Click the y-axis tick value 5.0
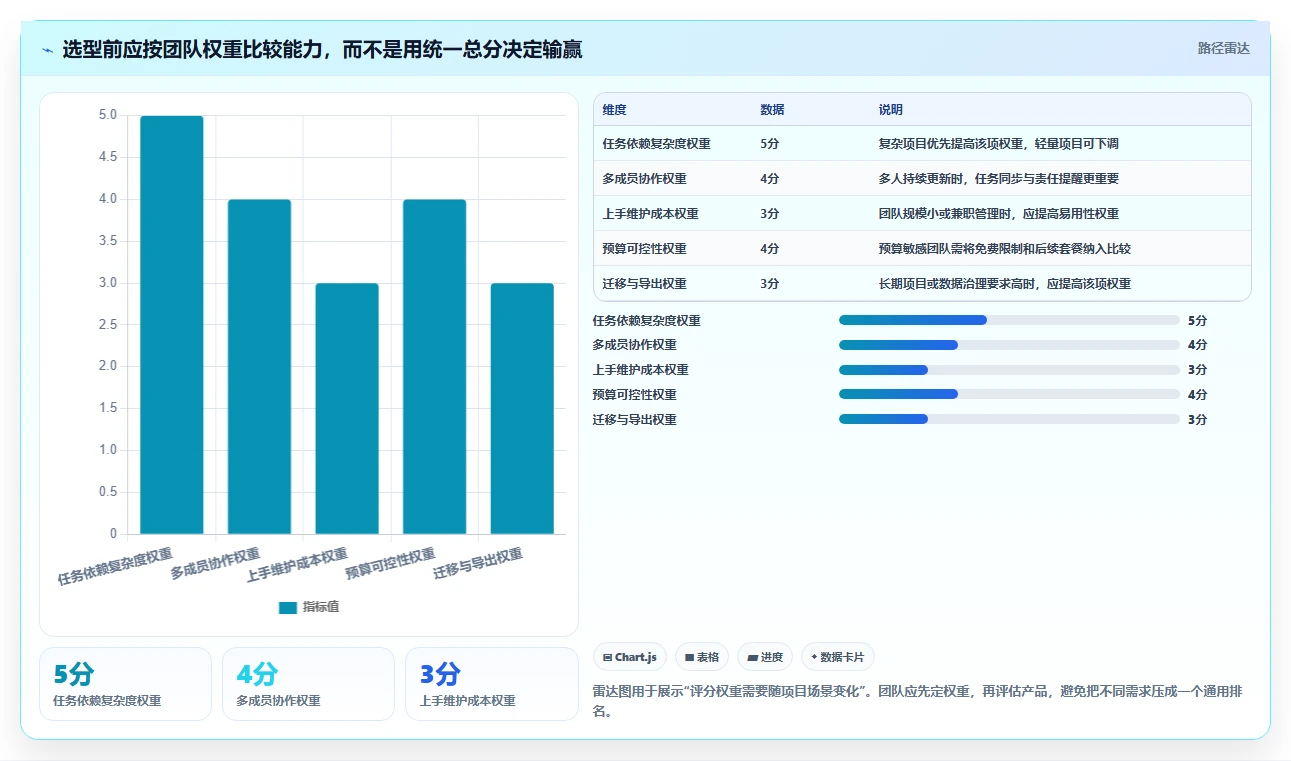The width and height of the screenshot is (1291, 761). [x=108, y=116]
